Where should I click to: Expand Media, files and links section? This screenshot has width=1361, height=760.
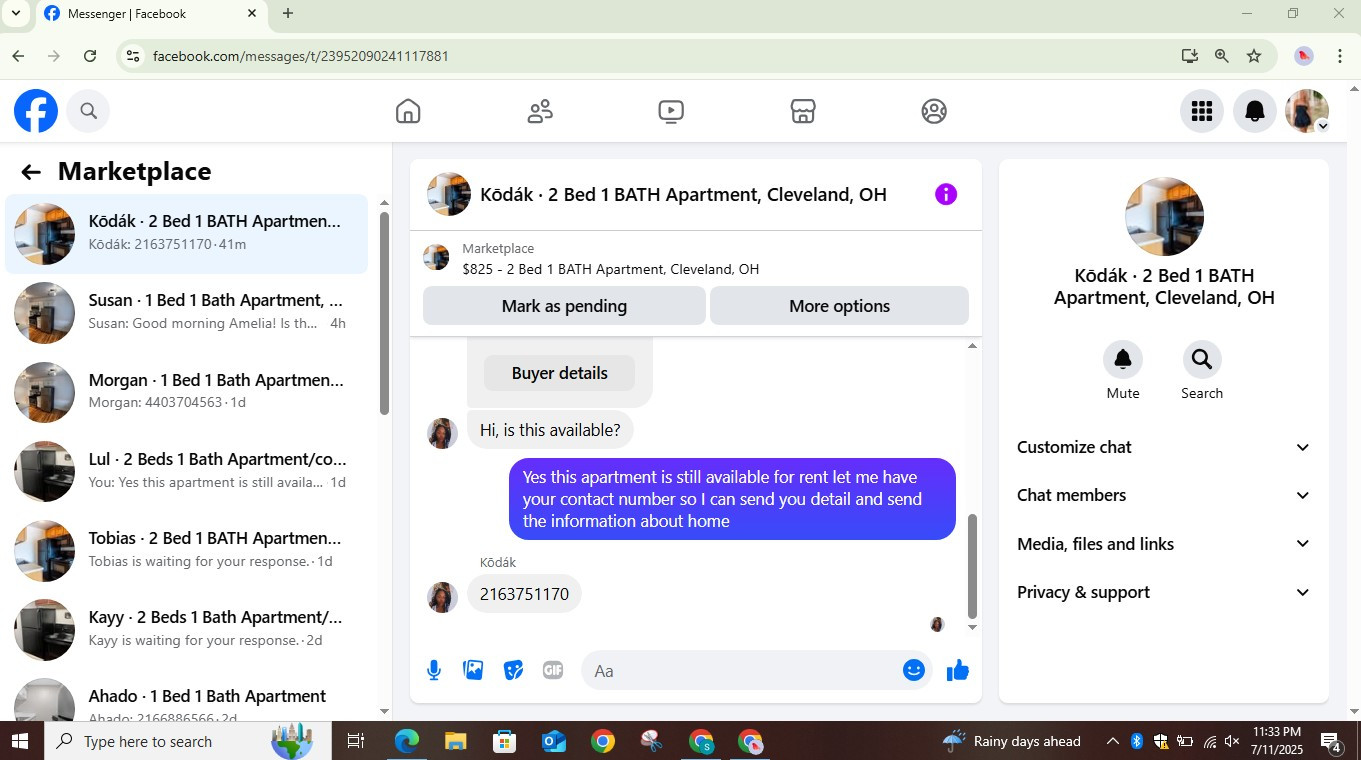pos(1164,544)
